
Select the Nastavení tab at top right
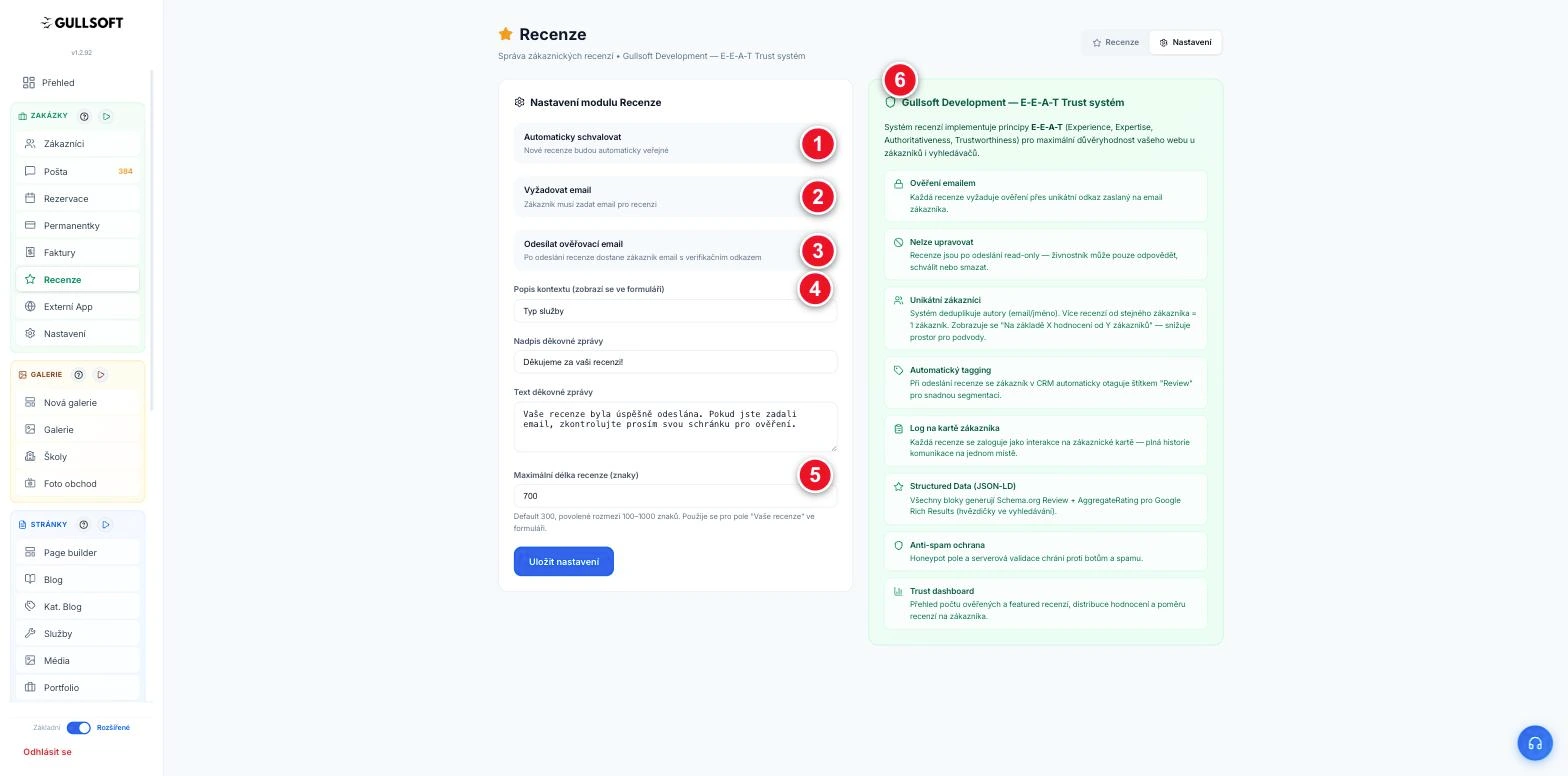pos(1185,42)
